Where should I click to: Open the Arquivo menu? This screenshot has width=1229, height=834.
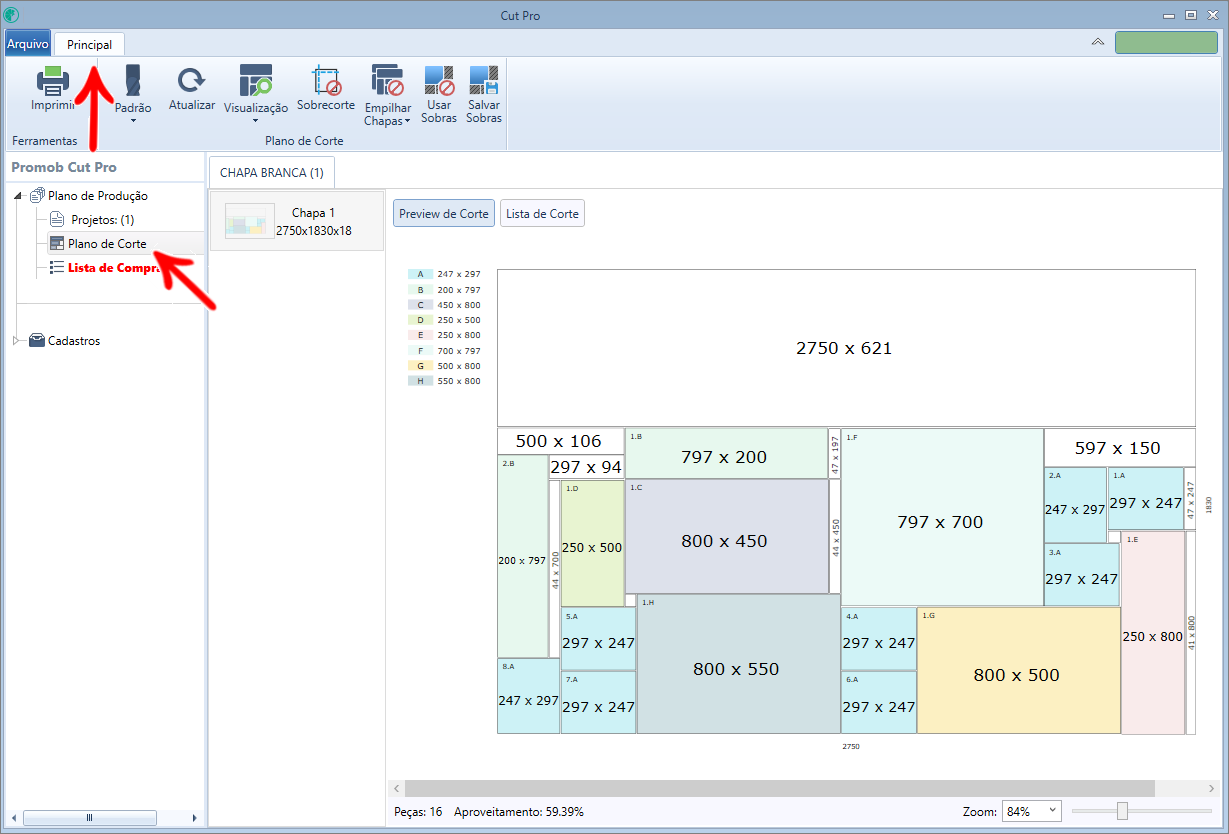coord(28,44)
